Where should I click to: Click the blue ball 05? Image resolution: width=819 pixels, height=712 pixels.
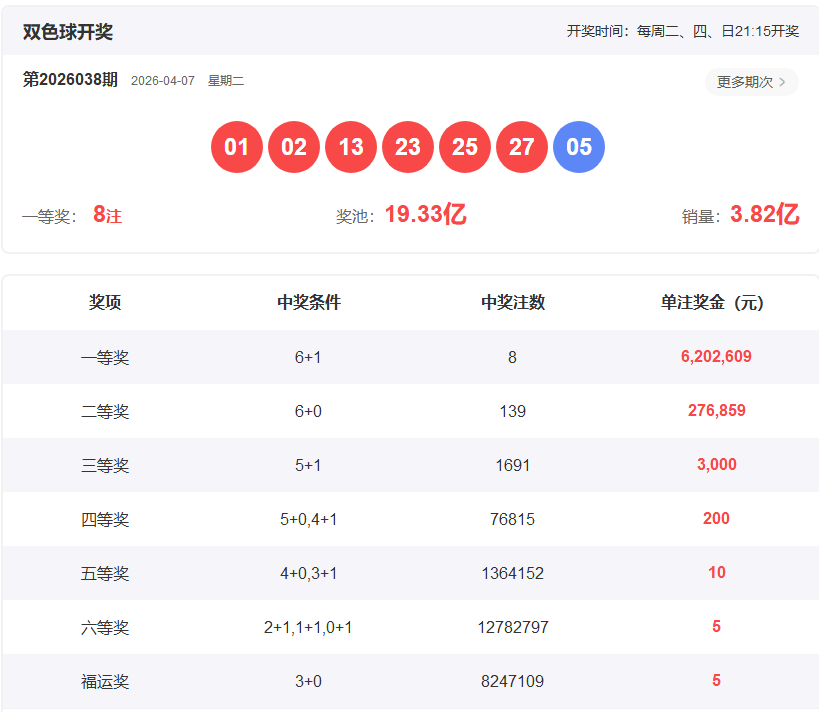click(x=579, y=147)
